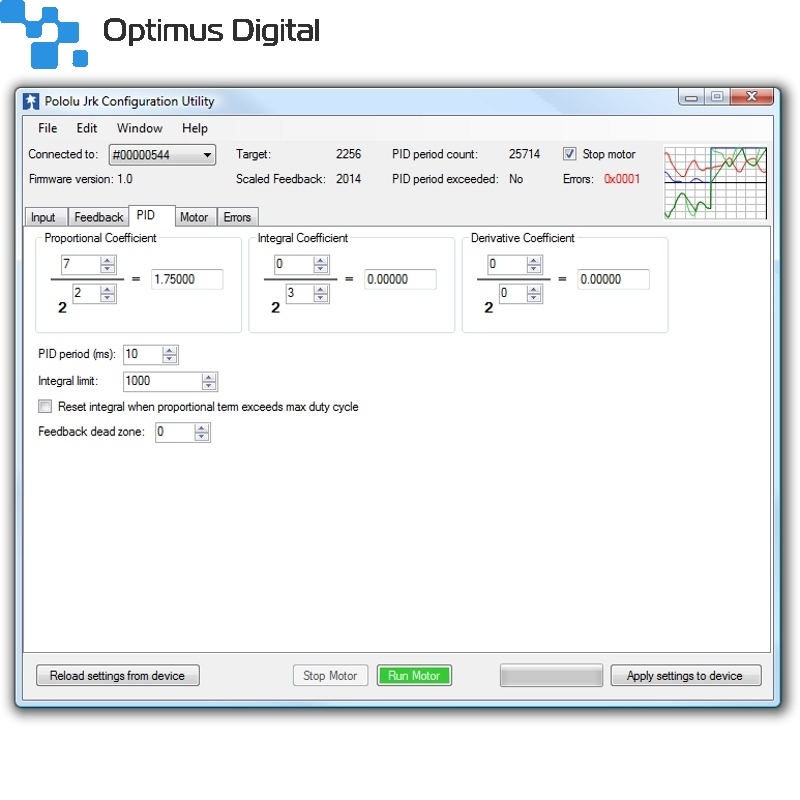Click the integral coefficient exponent field
800x800 pixels.
pyautogui.click(x=299, y=293)
